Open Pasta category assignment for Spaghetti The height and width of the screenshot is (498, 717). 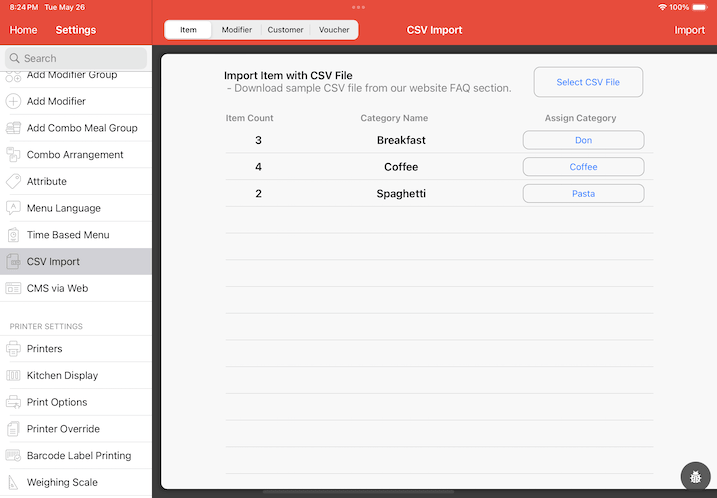(x=583, y=193)
